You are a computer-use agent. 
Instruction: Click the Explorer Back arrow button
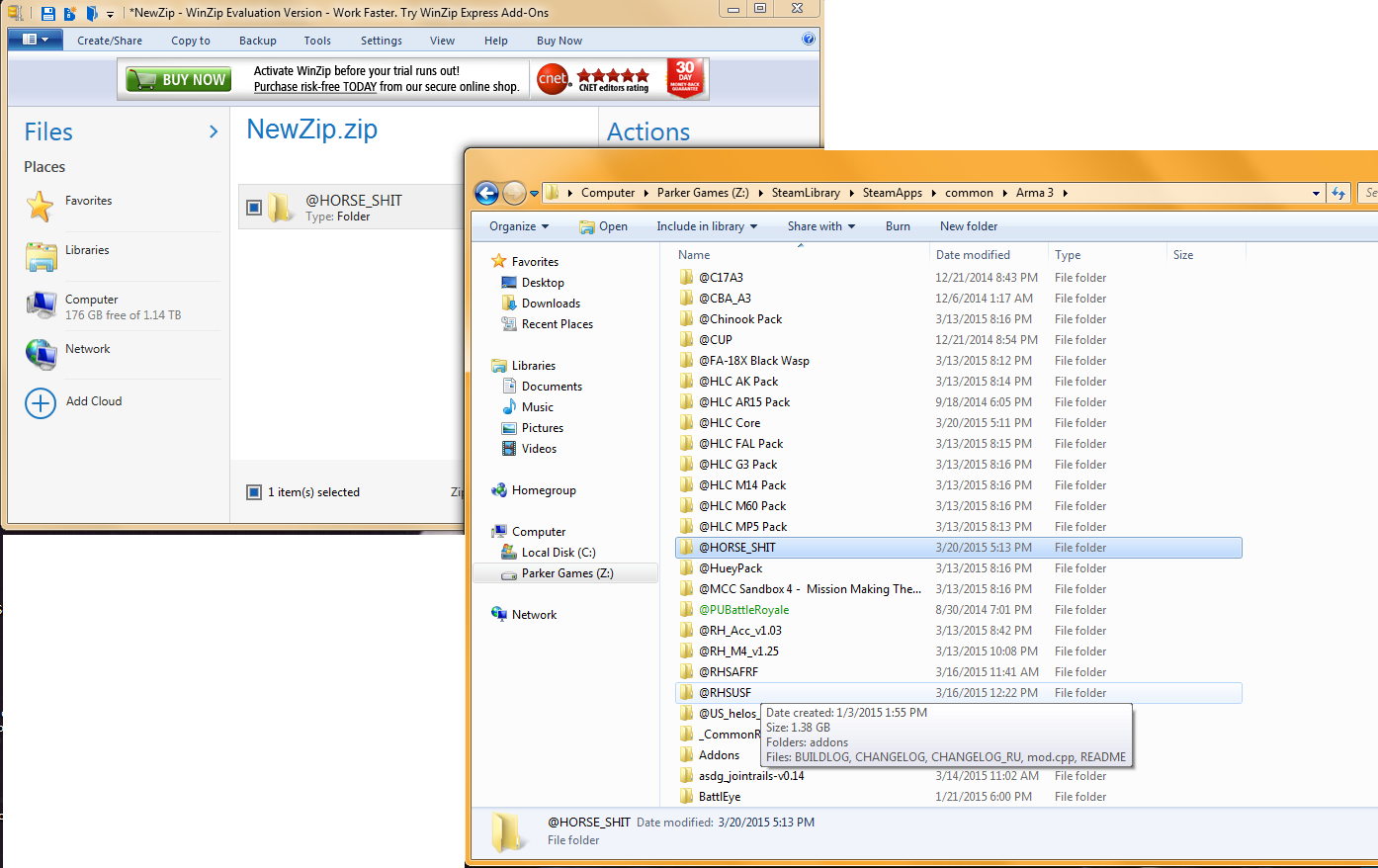click(x=486, y=193)
